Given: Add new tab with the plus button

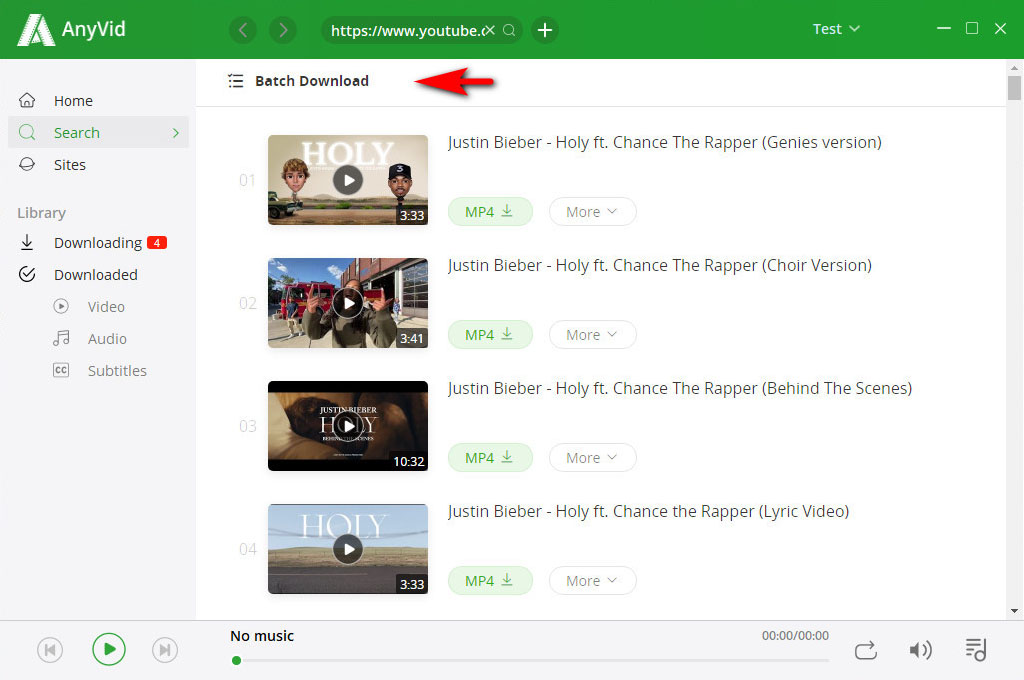Looking at the screenshot, I should tap(545, 30).
